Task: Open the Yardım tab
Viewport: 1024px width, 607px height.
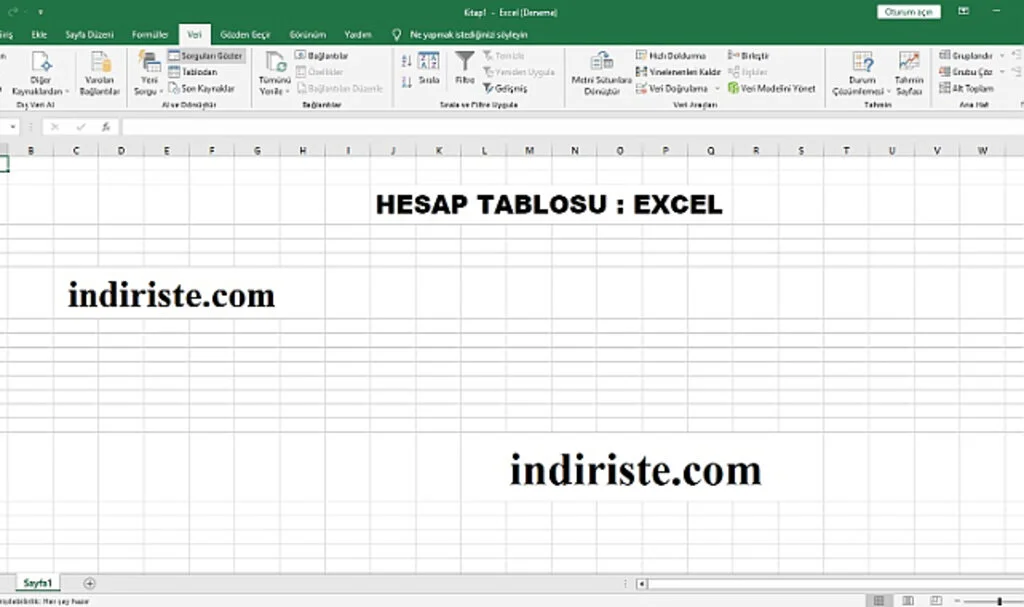Action: pos(358,35)
